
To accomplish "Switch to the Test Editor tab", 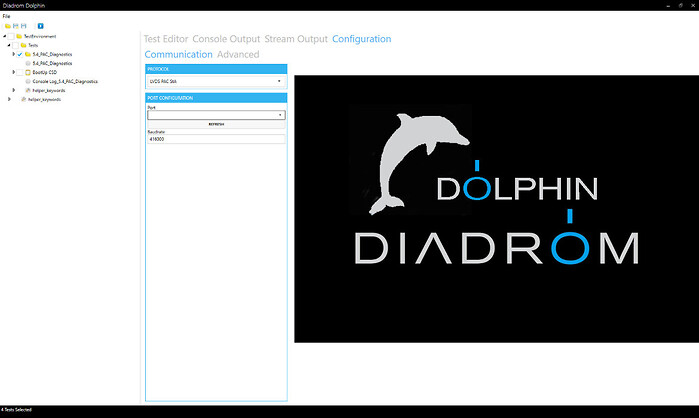I will point(166,39).
